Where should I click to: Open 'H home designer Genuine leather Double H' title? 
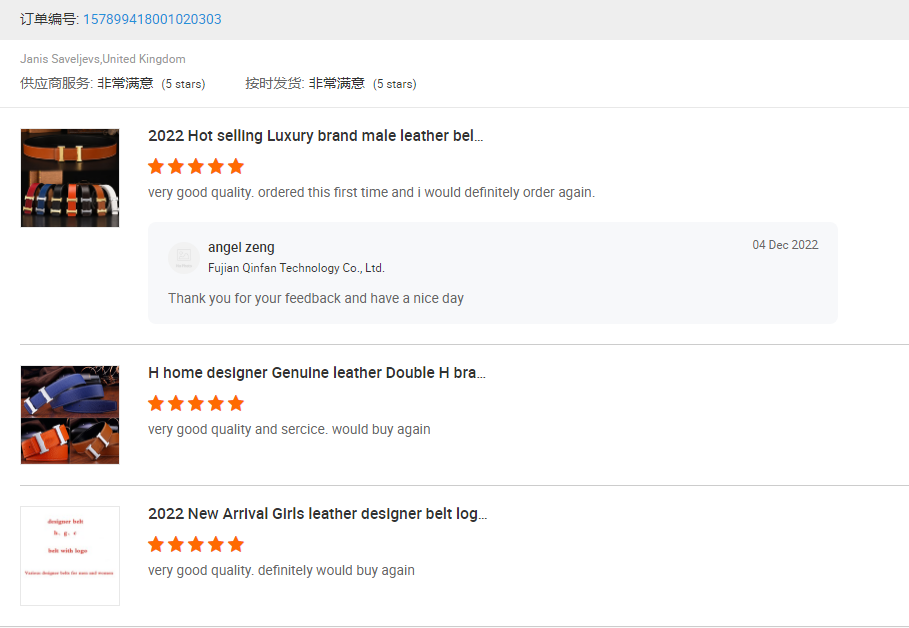coord(317,373)
